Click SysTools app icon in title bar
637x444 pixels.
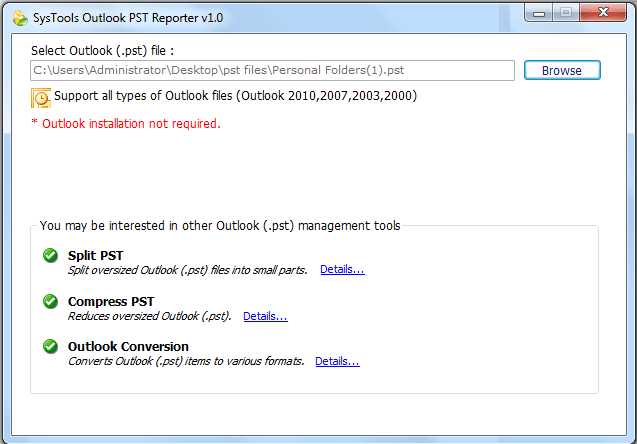20,18
